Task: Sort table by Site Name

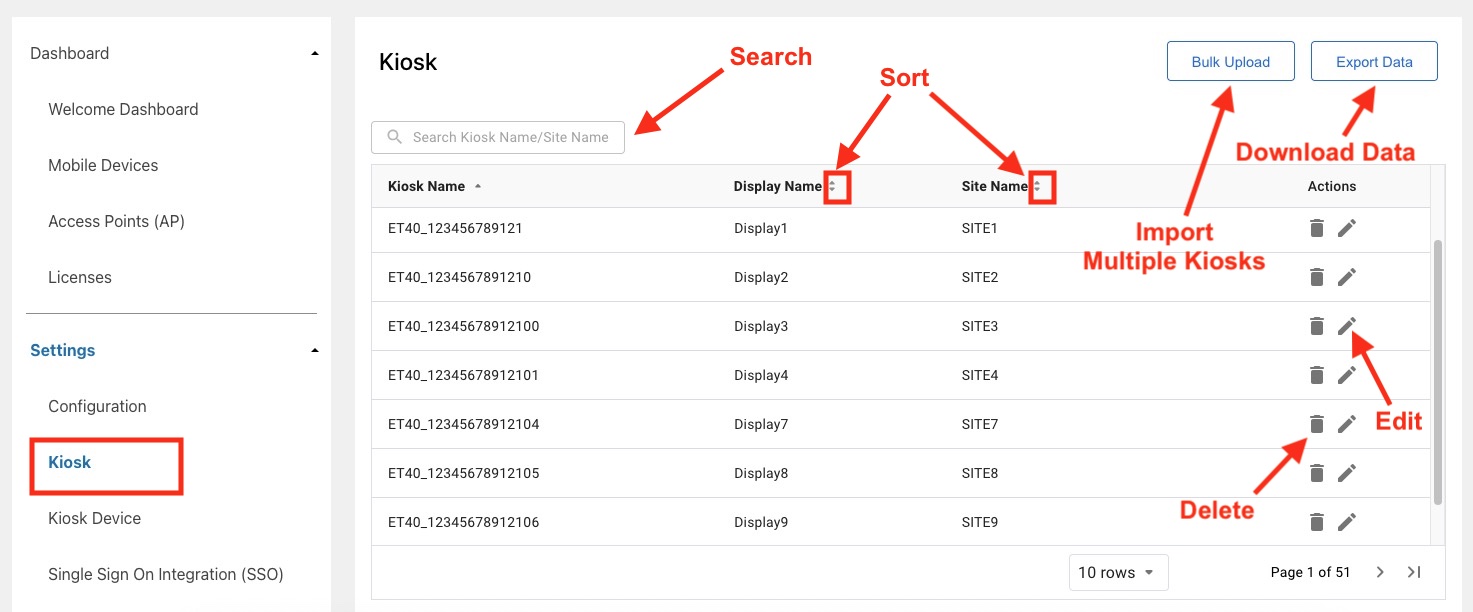Action: [1037, 186]
